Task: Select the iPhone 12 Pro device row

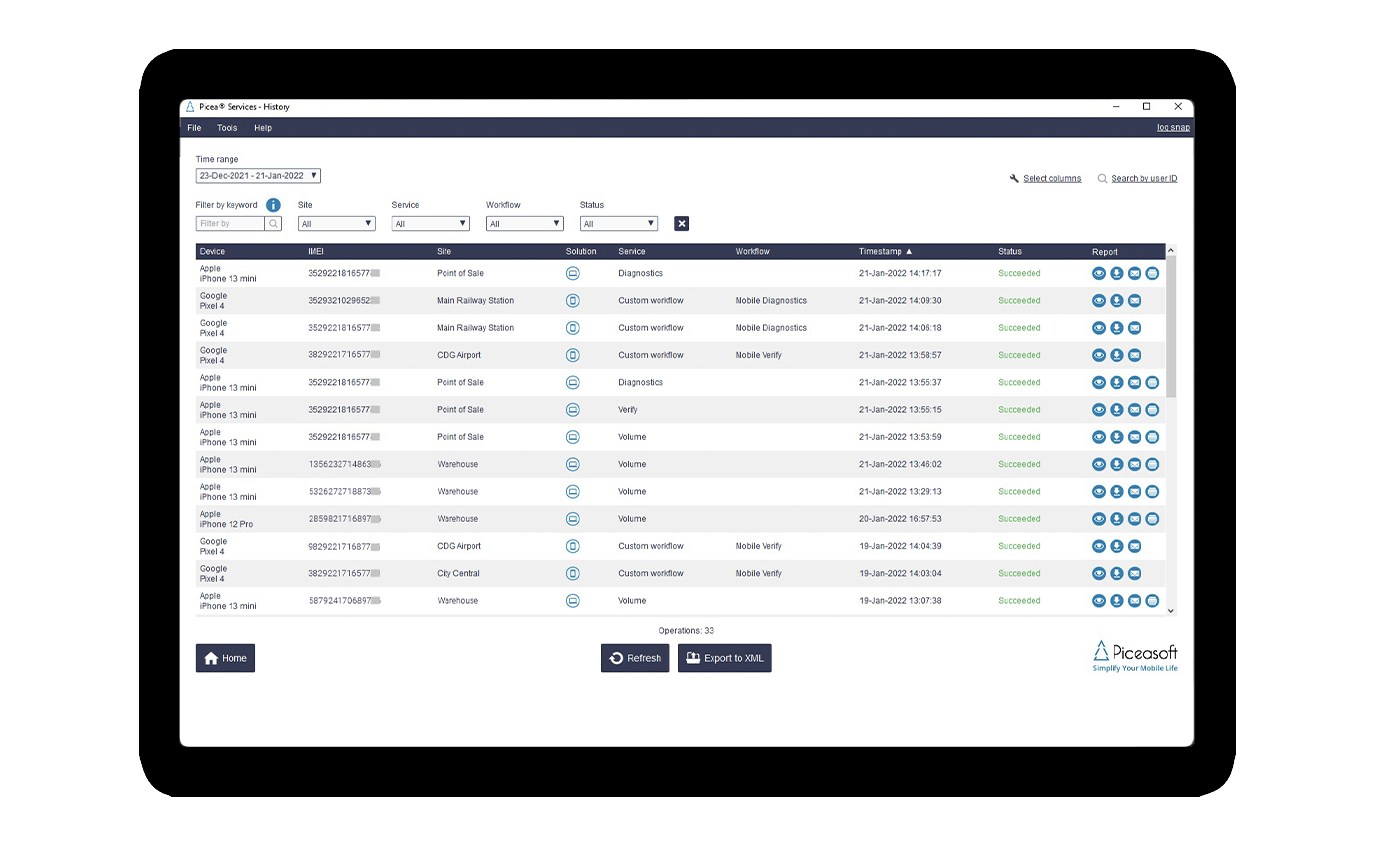Action: point(680,519)
